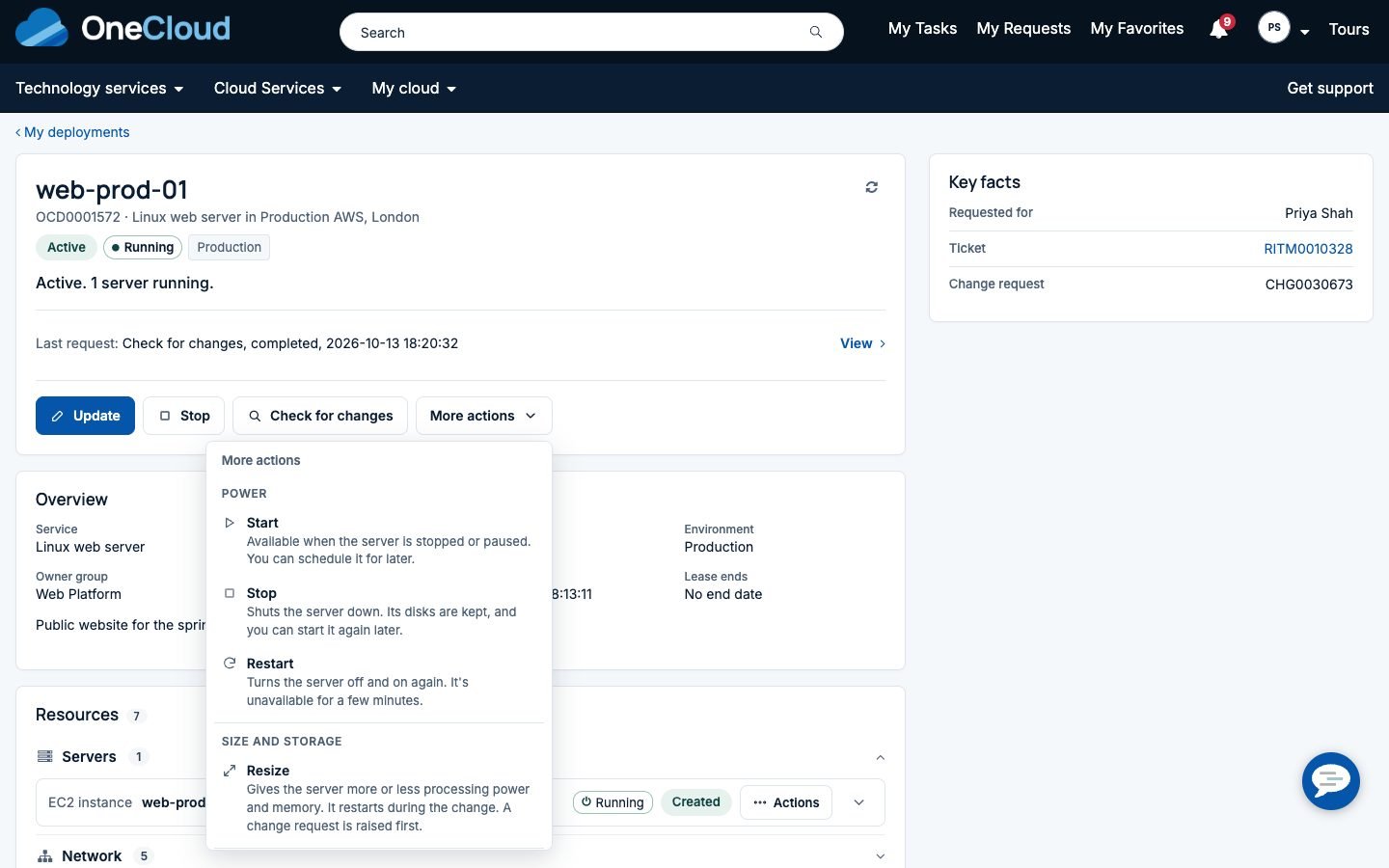Click the blue Update button

pos(85,416)
